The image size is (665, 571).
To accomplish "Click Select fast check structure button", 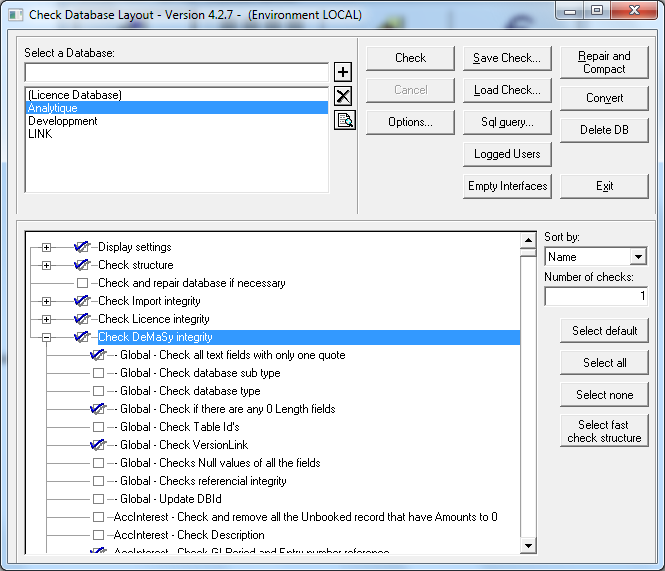I will pos(604,431).
